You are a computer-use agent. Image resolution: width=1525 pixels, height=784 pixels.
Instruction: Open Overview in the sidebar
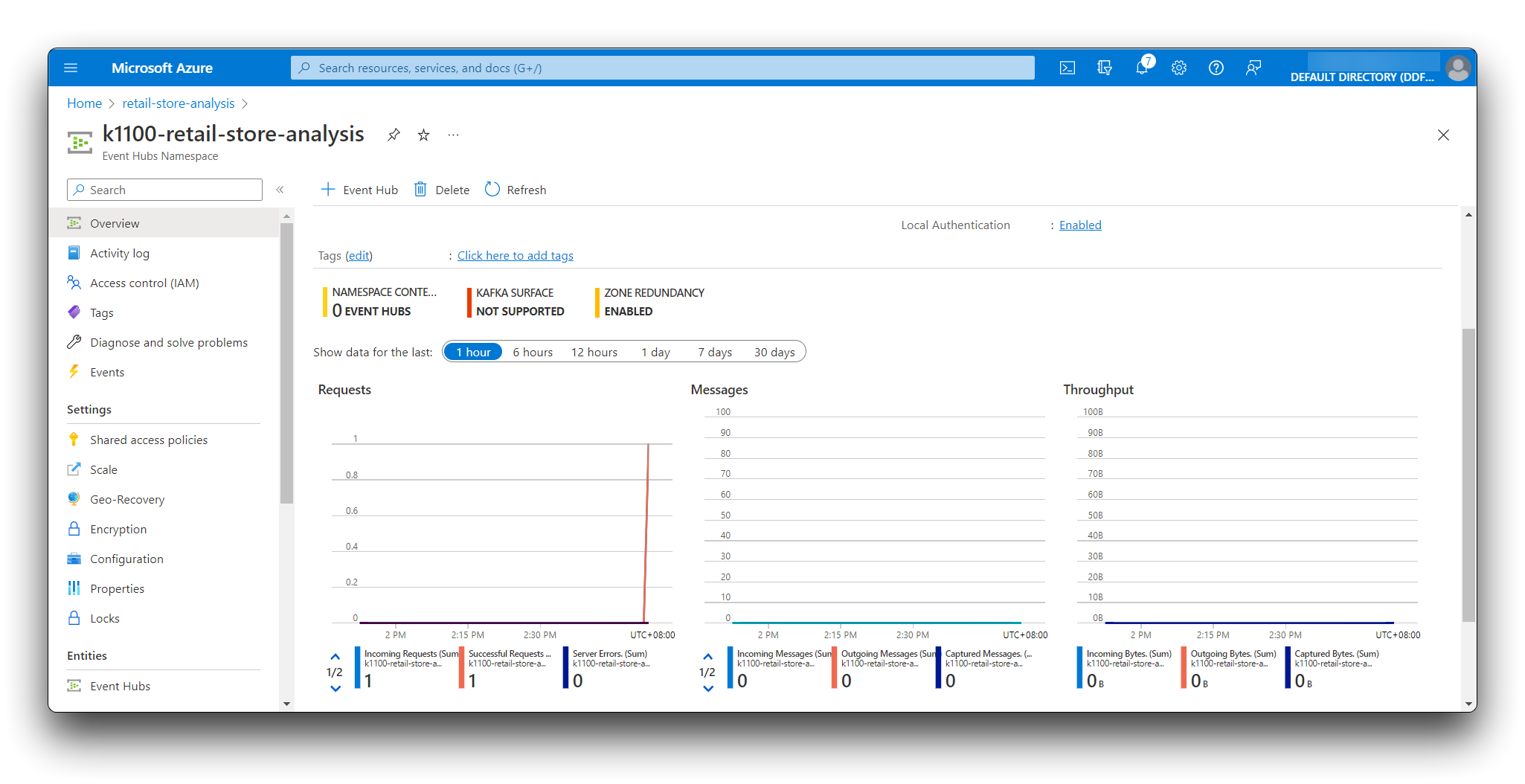pyautogui.click(x=164, y=223)
